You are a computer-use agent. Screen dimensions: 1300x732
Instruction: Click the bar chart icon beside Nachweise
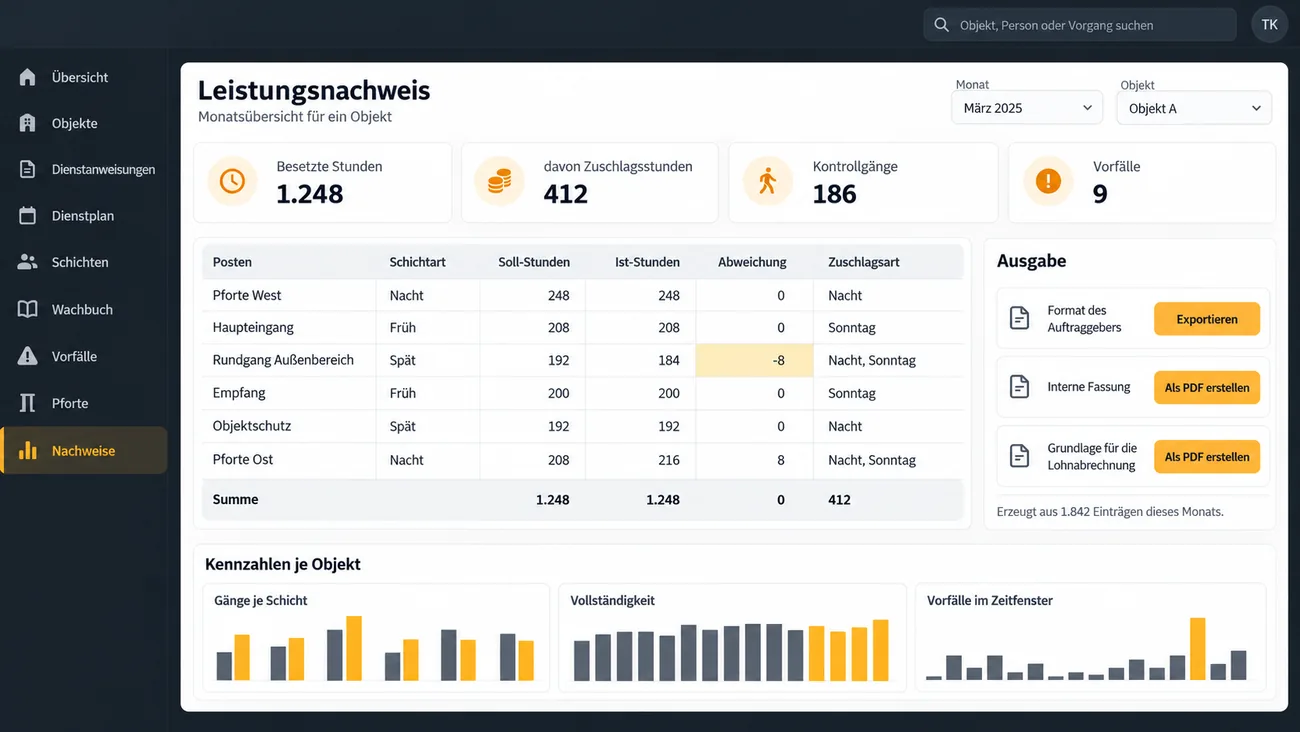click(x=28, y=450)
